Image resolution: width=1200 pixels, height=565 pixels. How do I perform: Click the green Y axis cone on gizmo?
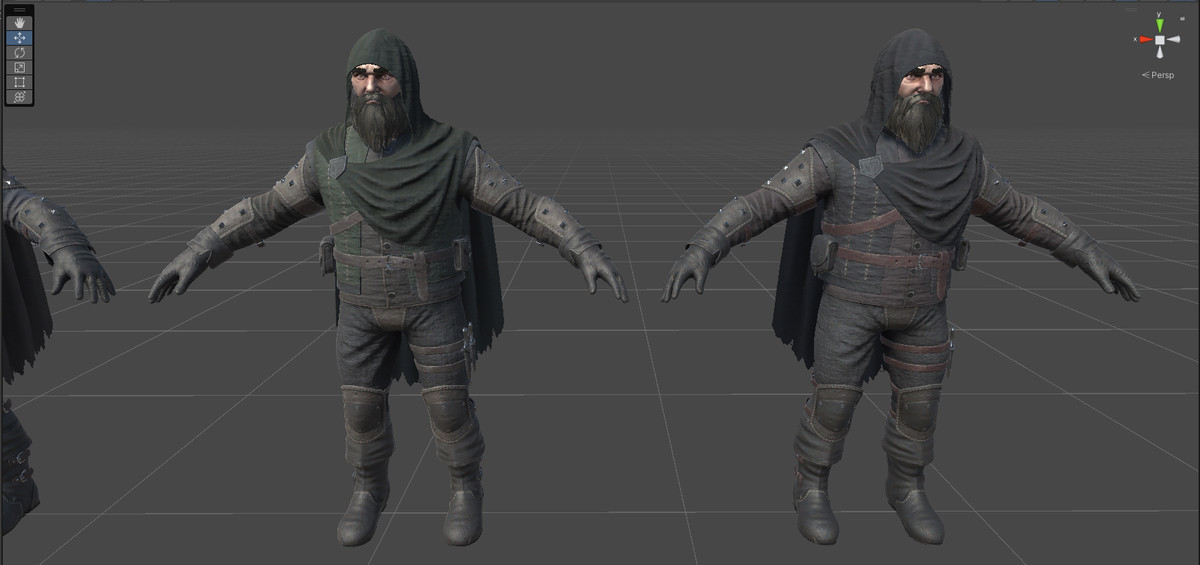click(1159, 25)
